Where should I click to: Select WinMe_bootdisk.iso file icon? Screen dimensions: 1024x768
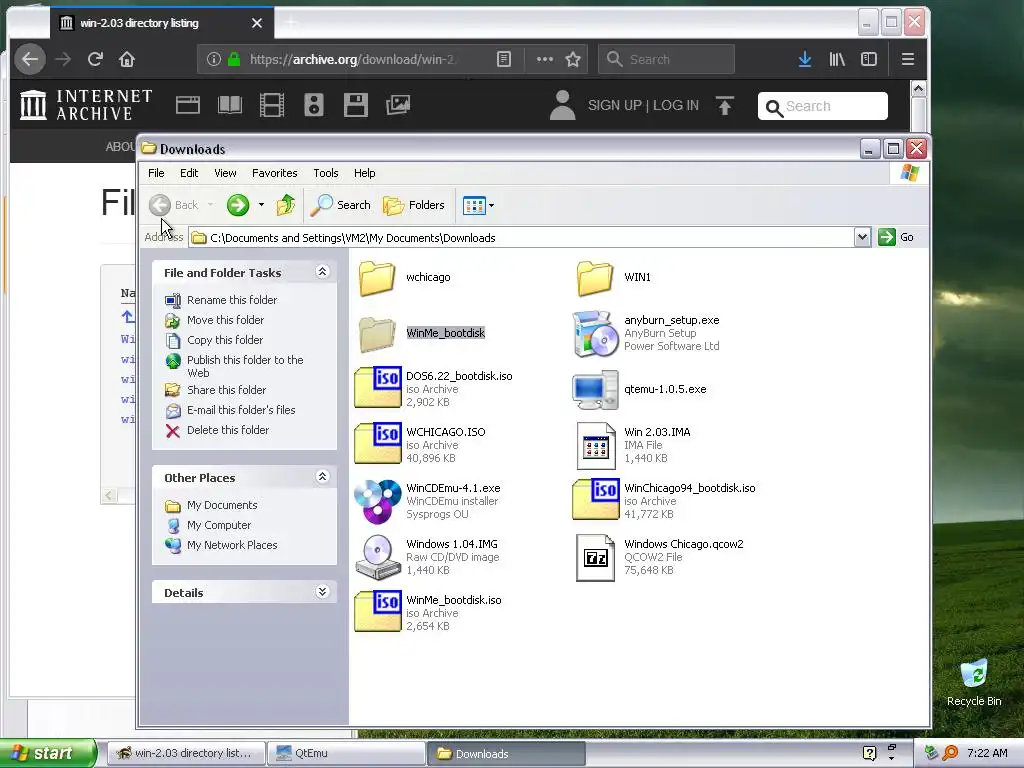pos(377,612)
